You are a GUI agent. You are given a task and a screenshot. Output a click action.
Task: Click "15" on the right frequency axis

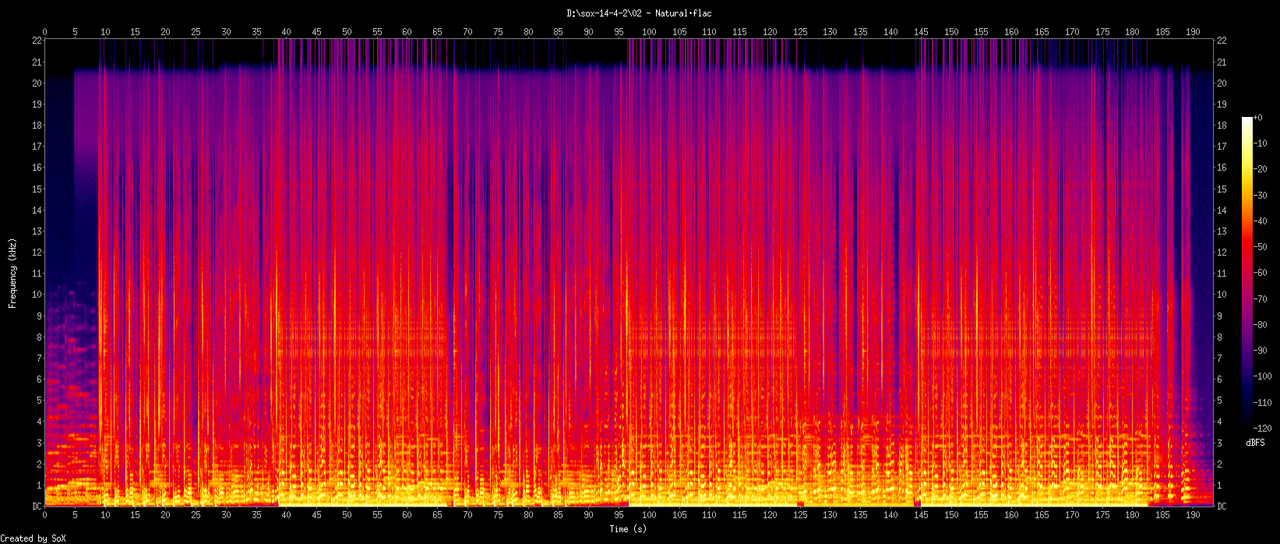tap(1222, 188)
